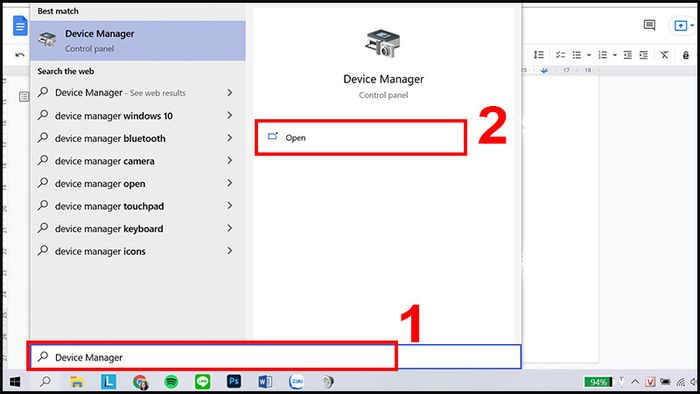Open LINE messenger from the taskbar
The height and width of the screenshot is (394, 700).
(202, 382)
